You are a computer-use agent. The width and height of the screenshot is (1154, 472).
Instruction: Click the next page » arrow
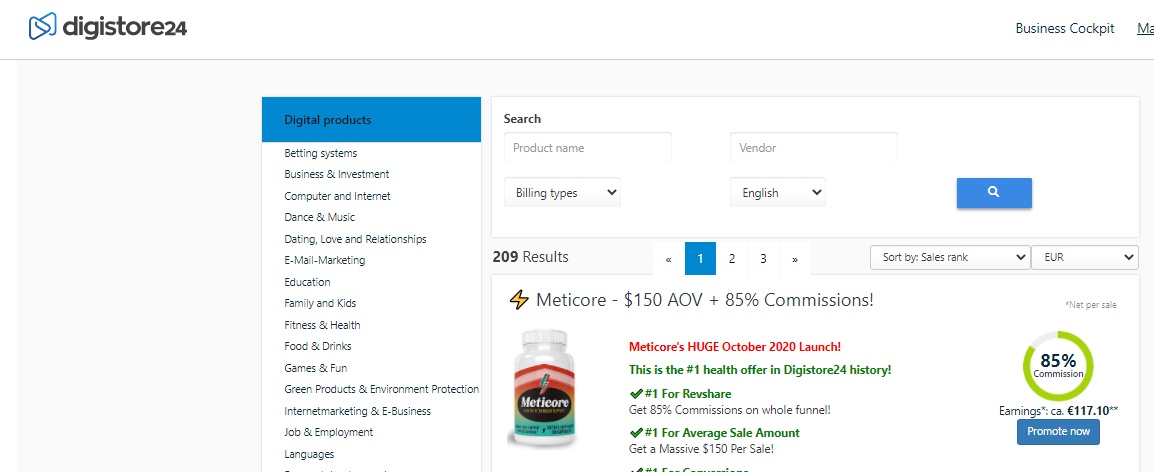pos(795,258)
